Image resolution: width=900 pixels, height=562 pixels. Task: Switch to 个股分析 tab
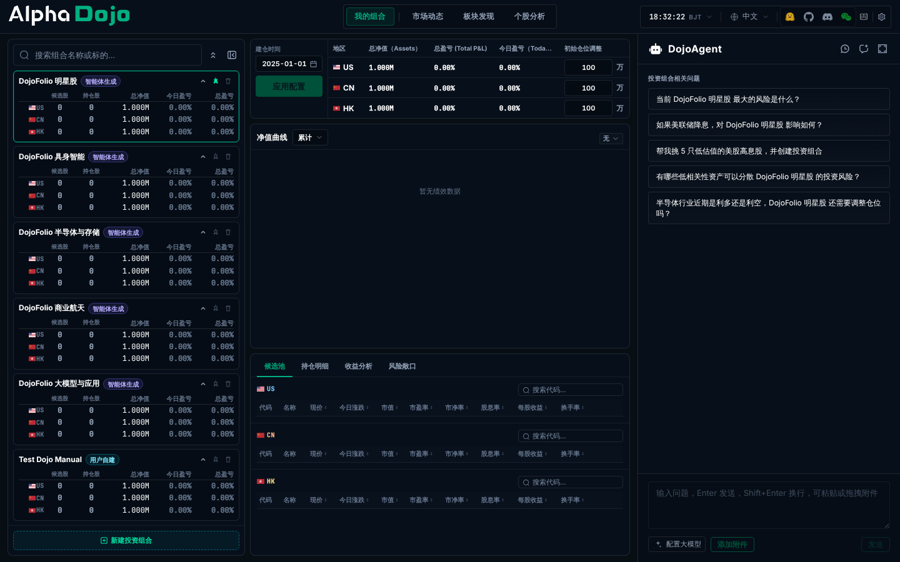[x=529, y=17]
